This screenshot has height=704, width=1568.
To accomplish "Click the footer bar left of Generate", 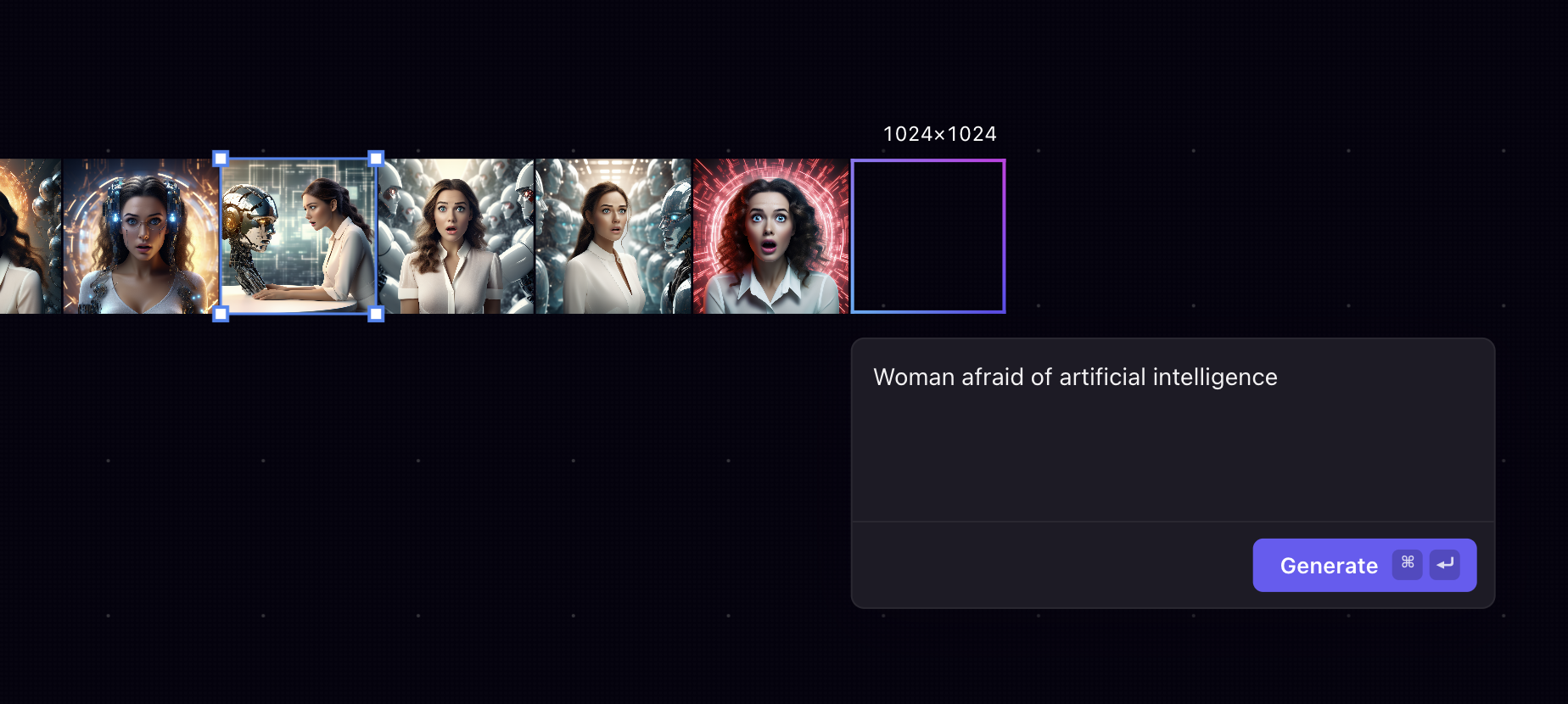I will [x=1052, y=565].
